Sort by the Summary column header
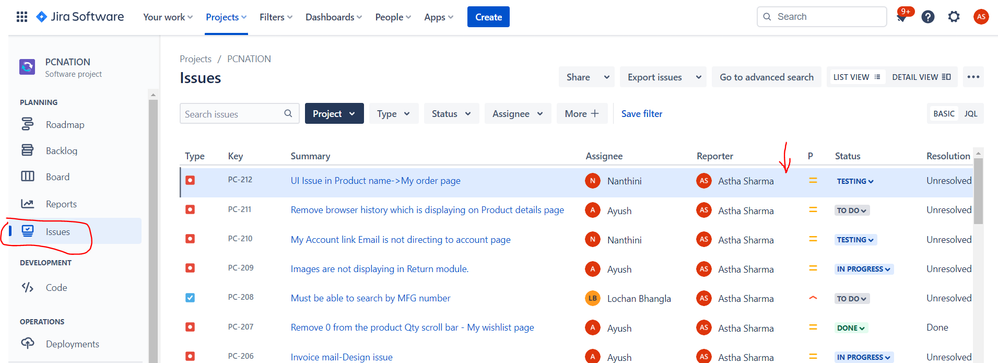This screenshot has width=998, height=363. coord(310,156)
